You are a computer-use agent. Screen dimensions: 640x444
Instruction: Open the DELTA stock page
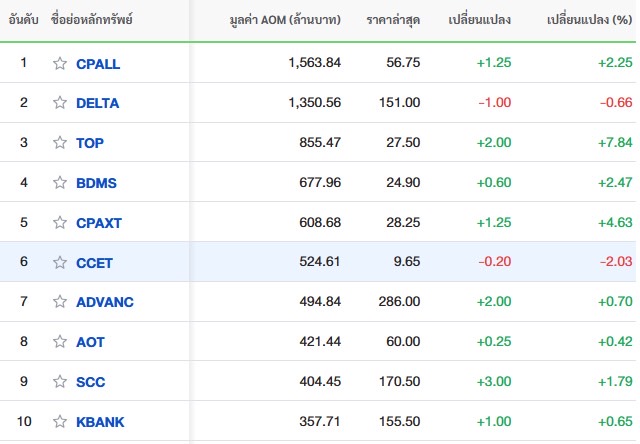98,103
